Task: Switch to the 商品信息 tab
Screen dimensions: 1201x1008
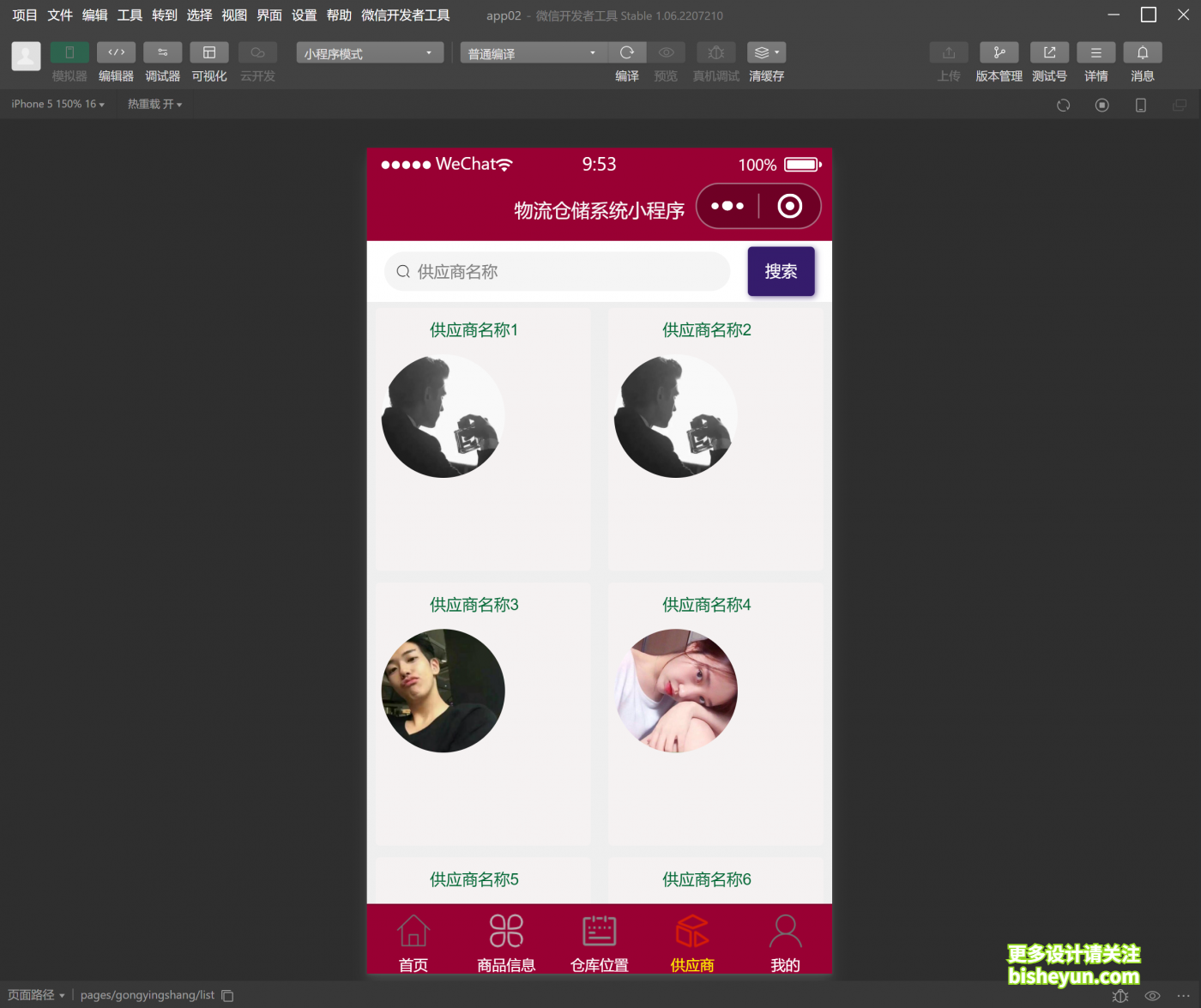Action: (x=506, y=942)
